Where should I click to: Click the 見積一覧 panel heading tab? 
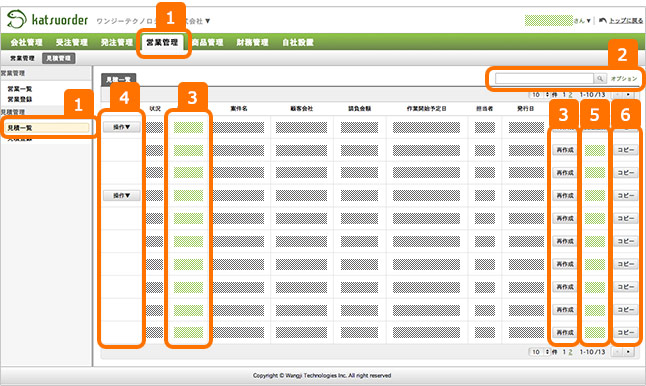coord(119,80)
